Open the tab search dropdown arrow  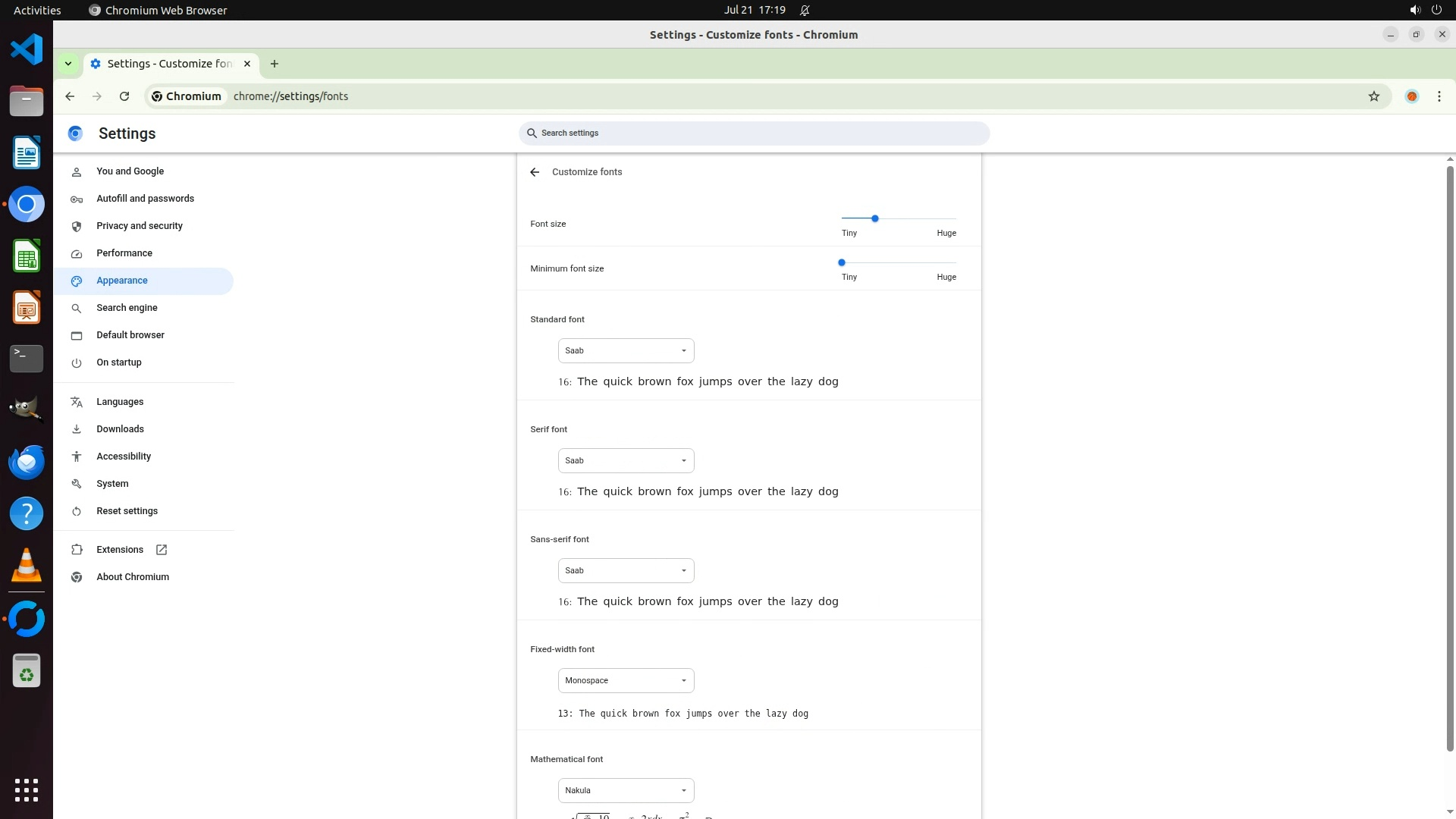68,64
